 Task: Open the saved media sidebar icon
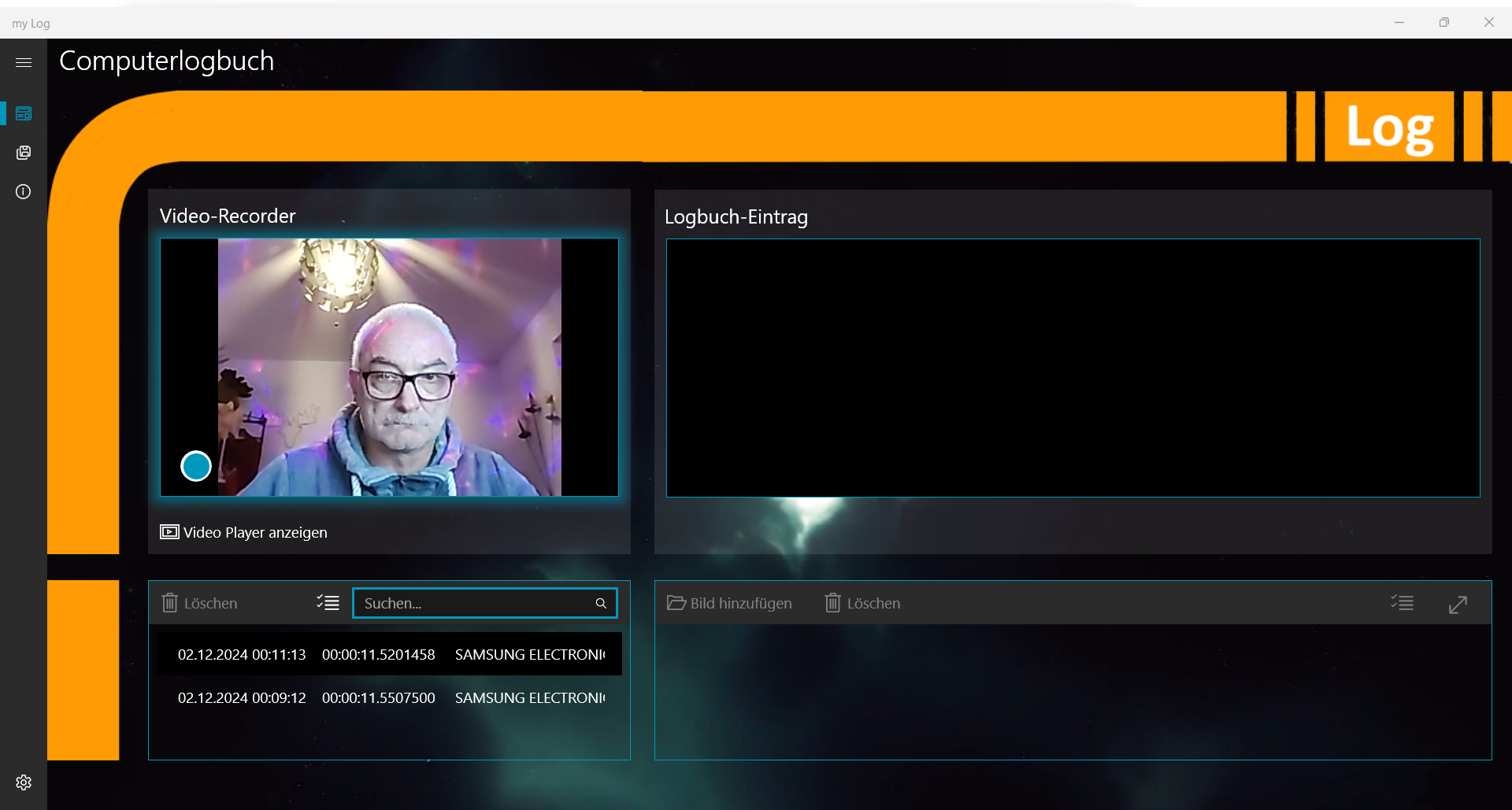(x=24, y=153)
